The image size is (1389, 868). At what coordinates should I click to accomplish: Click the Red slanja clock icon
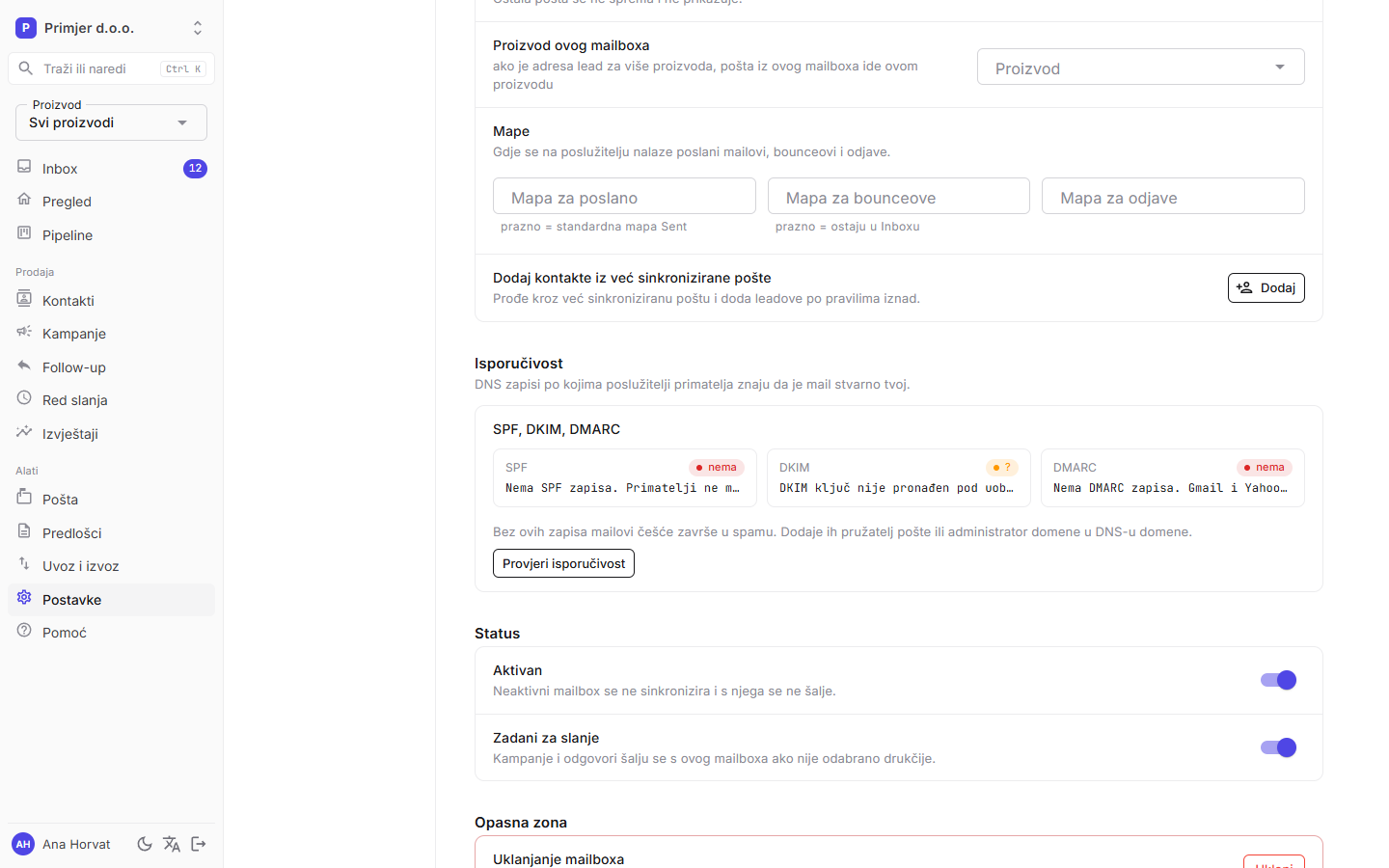[24, 398]
